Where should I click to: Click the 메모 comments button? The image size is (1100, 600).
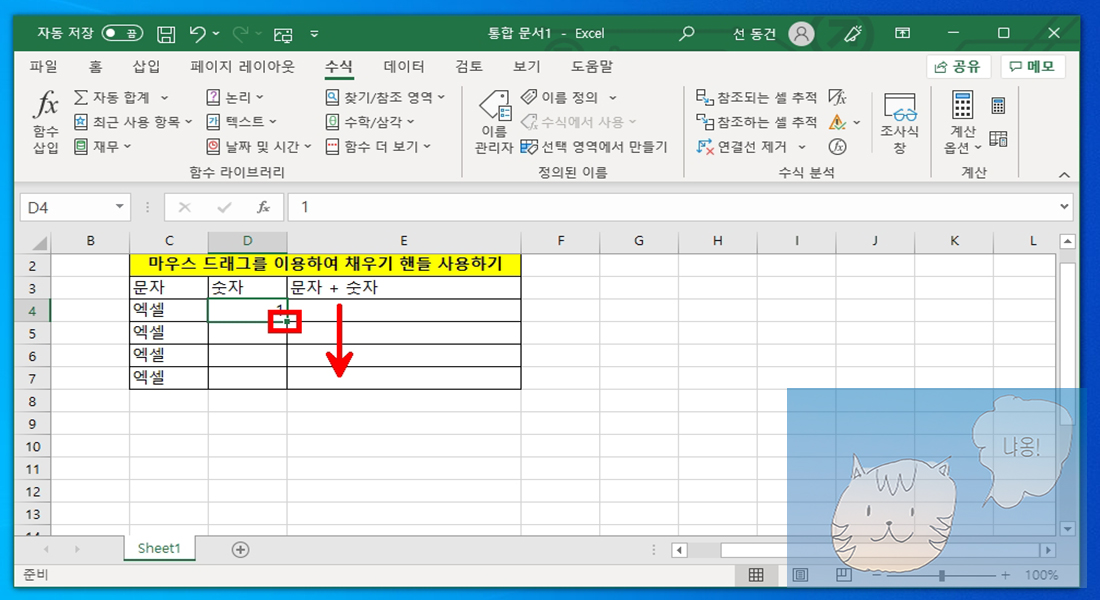pyautogui.click(x=1032, y=67)
